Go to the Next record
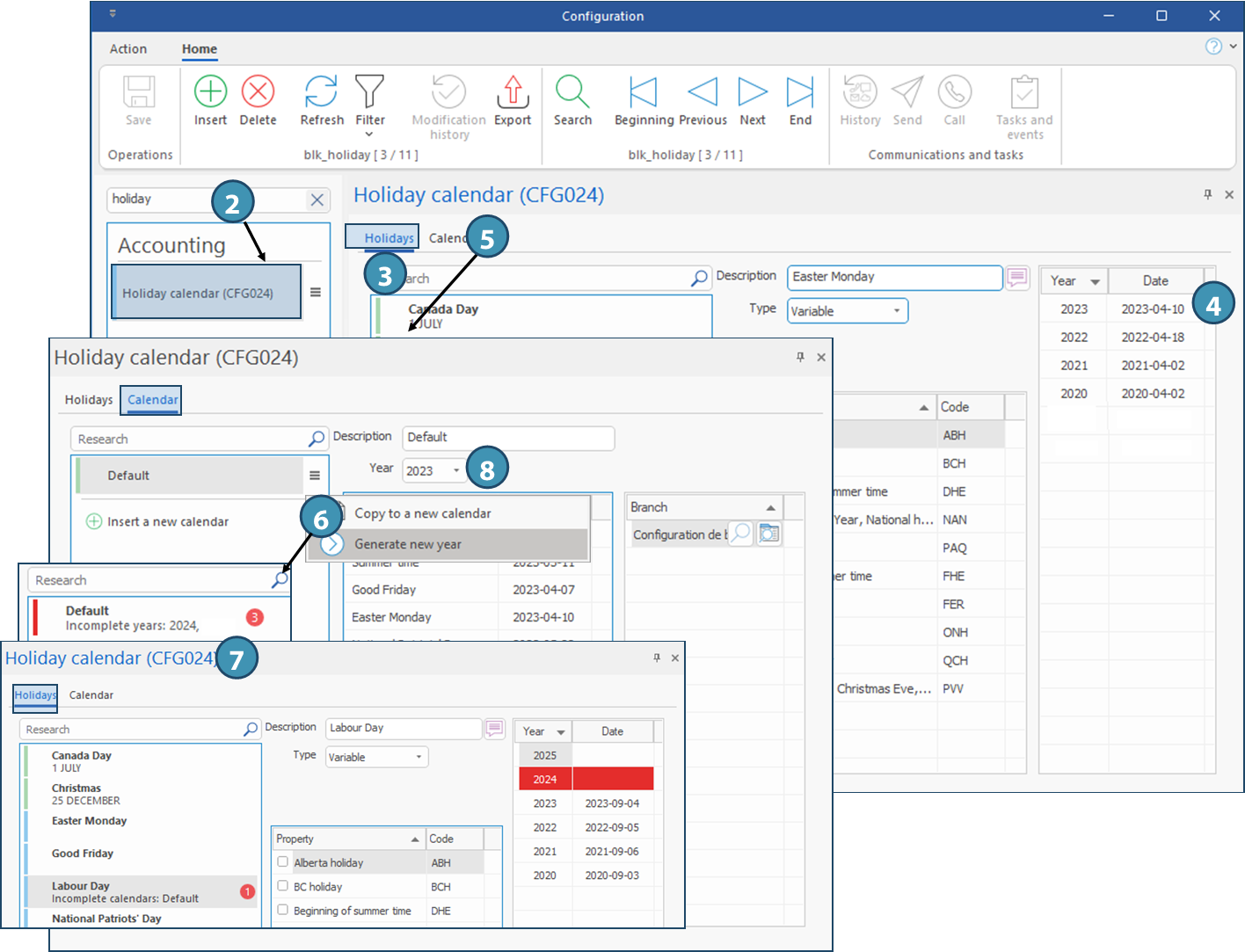1245x952 pixels. 753,92
